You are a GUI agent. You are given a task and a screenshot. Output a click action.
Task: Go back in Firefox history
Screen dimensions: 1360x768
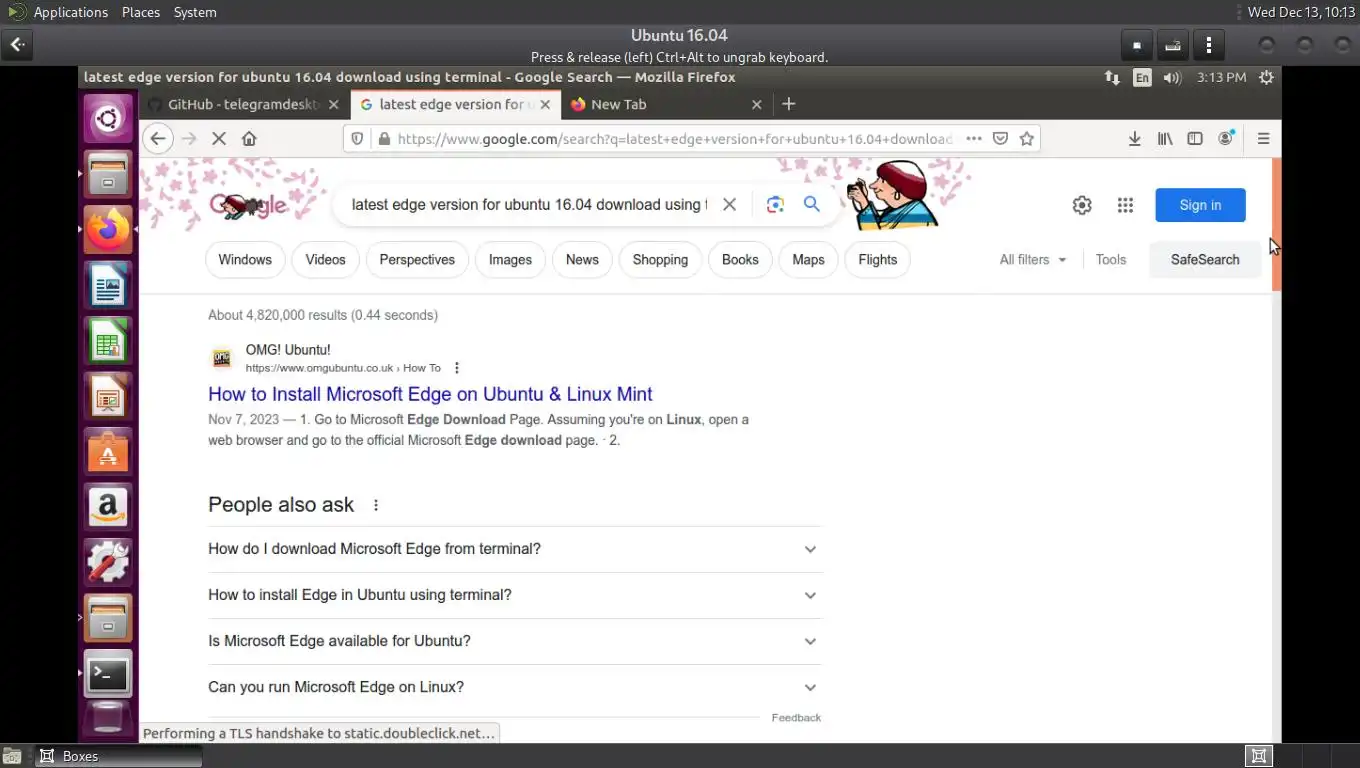[x=157, y=139]
